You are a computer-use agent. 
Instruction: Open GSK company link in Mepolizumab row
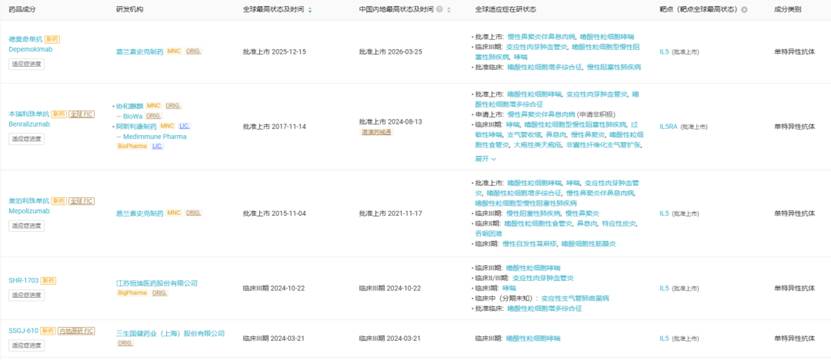[139, 213]
